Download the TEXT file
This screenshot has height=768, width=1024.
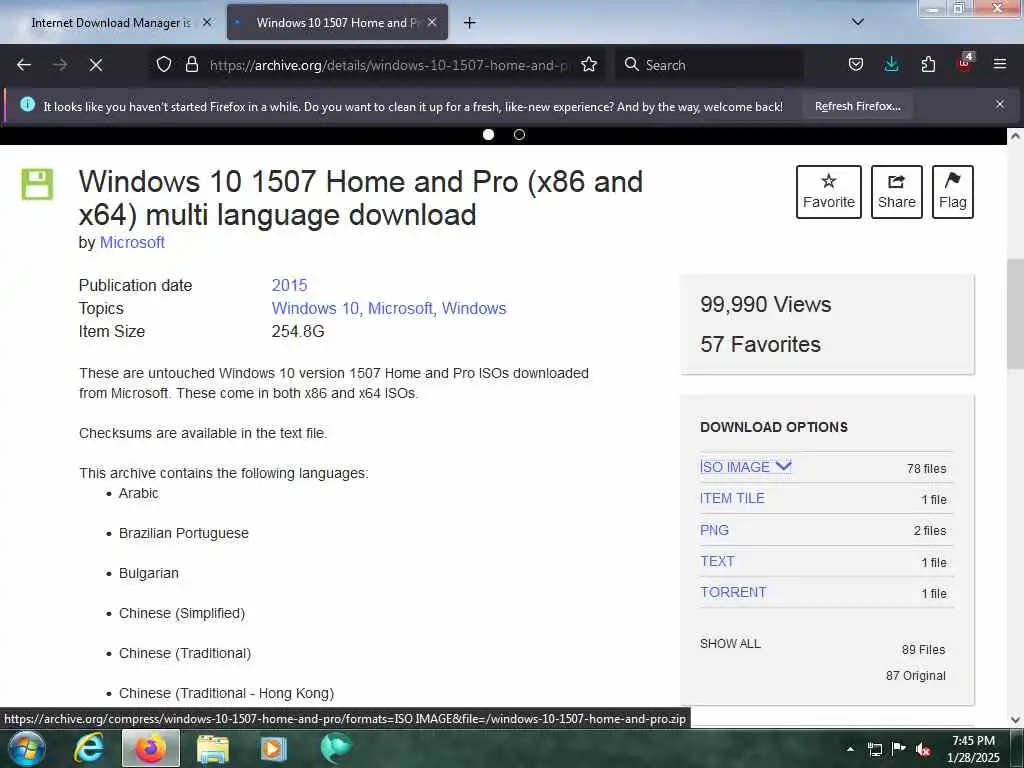pyautogui.click(x=717, y=562)
